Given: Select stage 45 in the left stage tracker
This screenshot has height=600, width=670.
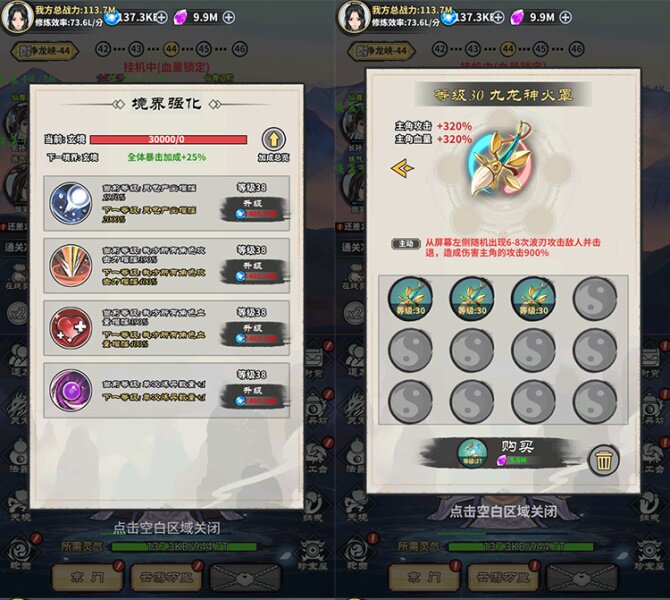Looking at the screenshot, I should [x=204, y=49].
